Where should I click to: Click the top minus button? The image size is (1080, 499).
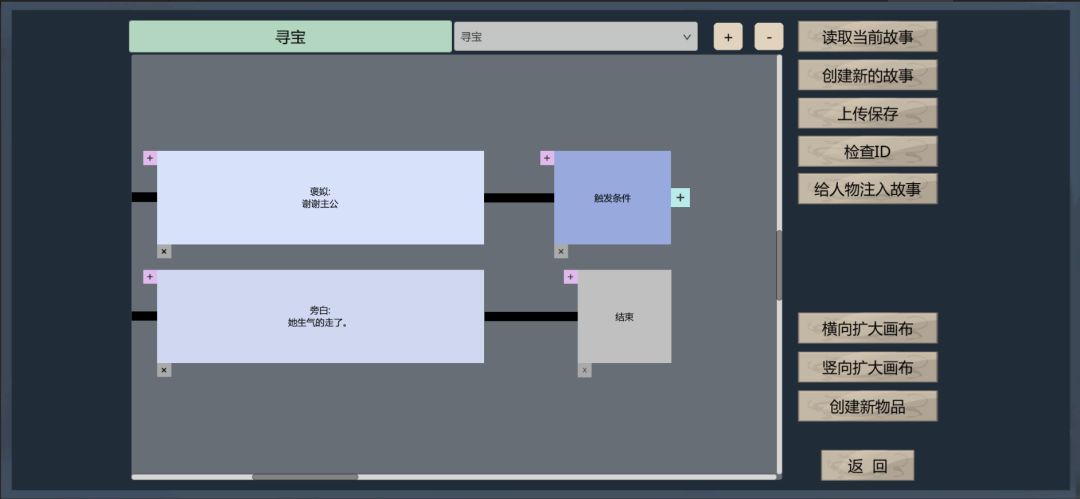tap(769, 37)
